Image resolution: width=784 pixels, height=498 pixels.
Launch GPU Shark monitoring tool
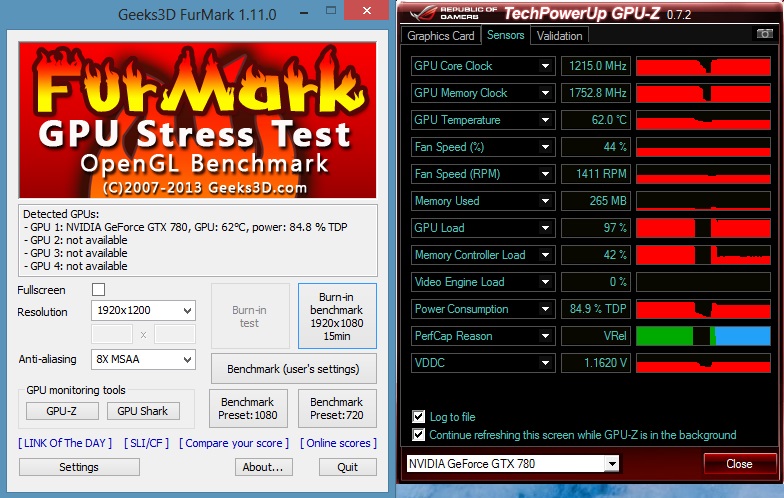point(143,411)
